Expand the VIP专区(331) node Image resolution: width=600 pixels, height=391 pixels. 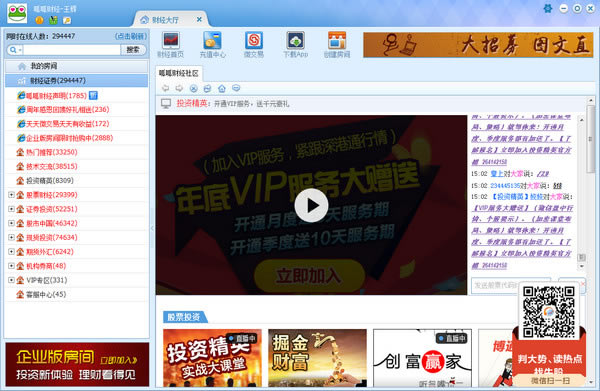pos(11,280)
